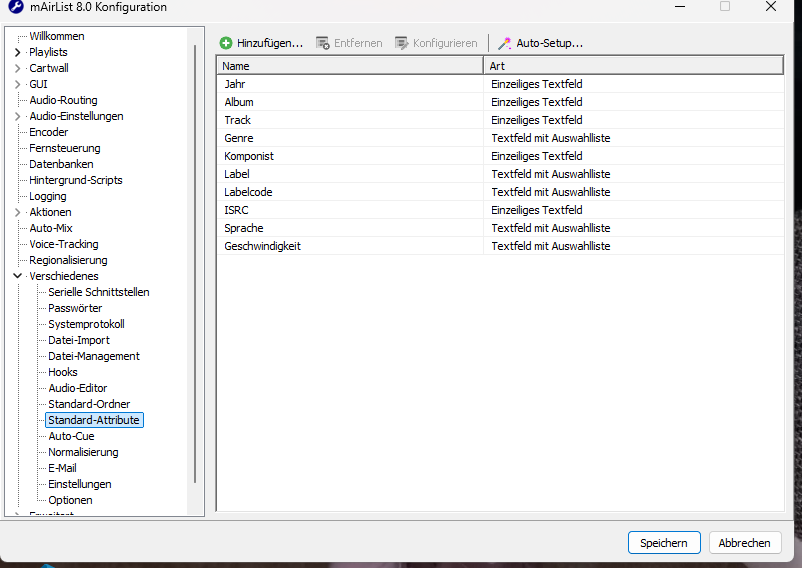Open the Normalisierung settings page

tap(83, 452)
